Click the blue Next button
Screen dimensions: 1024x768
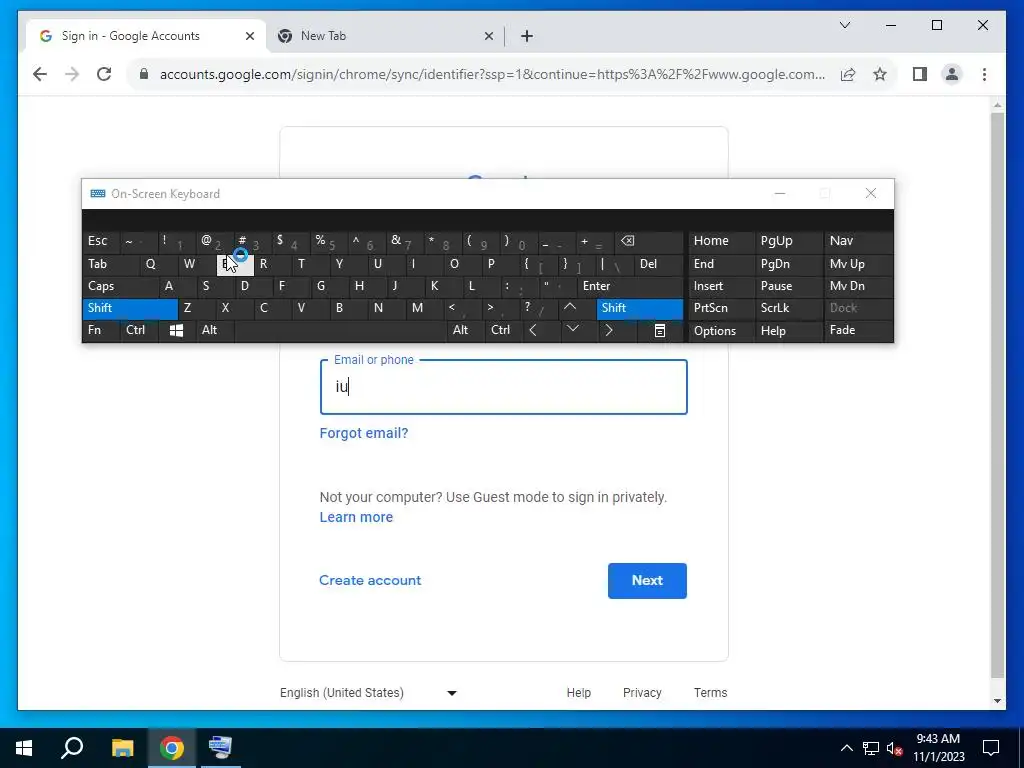647,581
